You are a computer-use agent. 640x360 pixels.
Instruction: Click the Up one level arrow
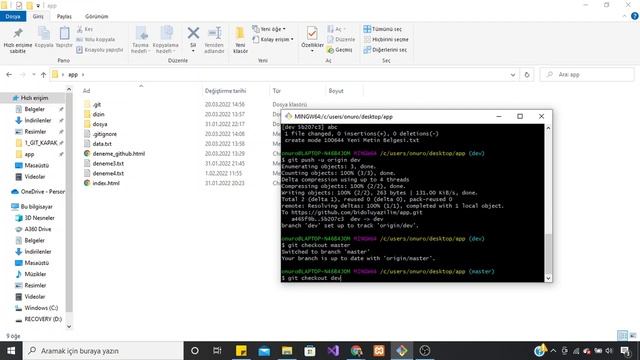43,75
